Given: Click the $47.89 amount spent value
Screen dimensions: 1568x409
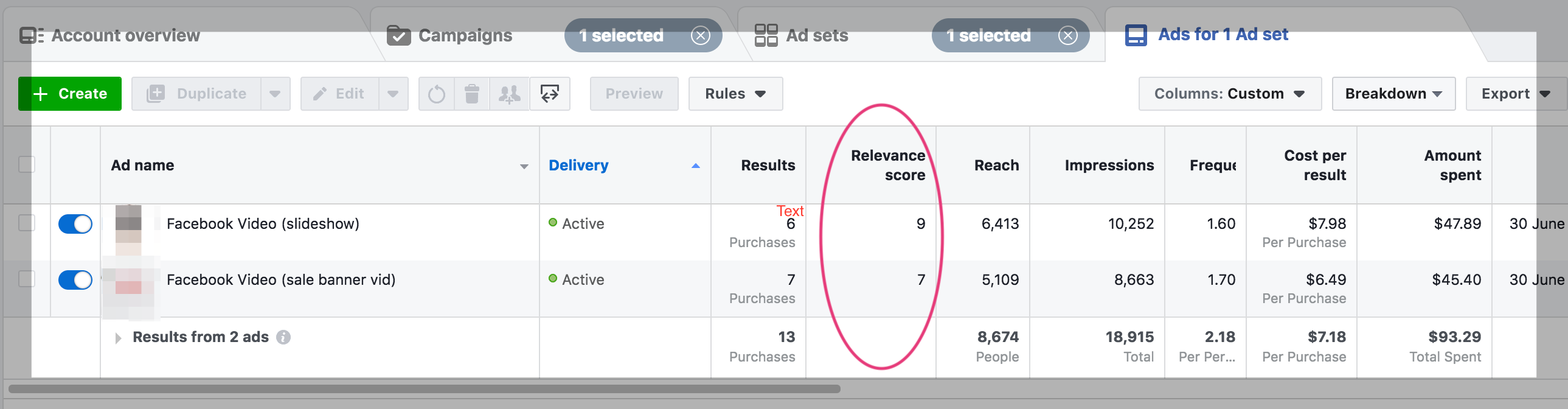Looking at the screenshot, I should pos(1457,224).
